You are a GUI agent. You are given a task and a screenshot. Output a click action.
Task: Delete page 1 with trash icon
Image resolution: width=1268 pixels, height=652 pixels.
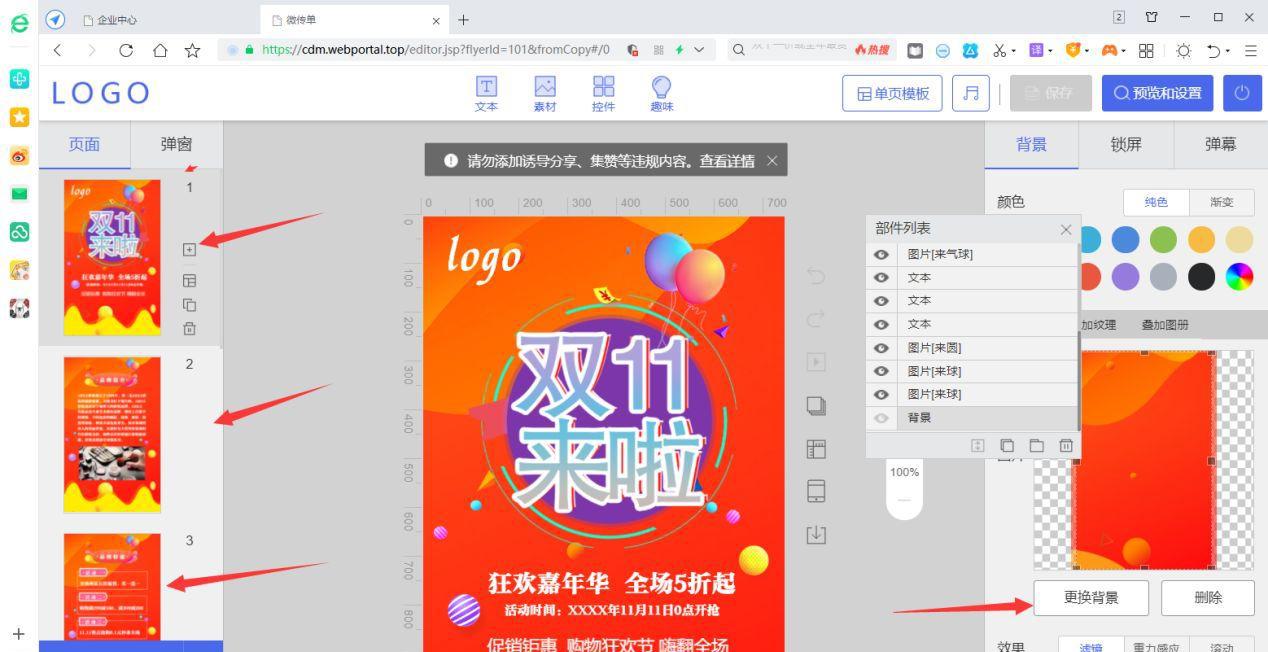190,328
